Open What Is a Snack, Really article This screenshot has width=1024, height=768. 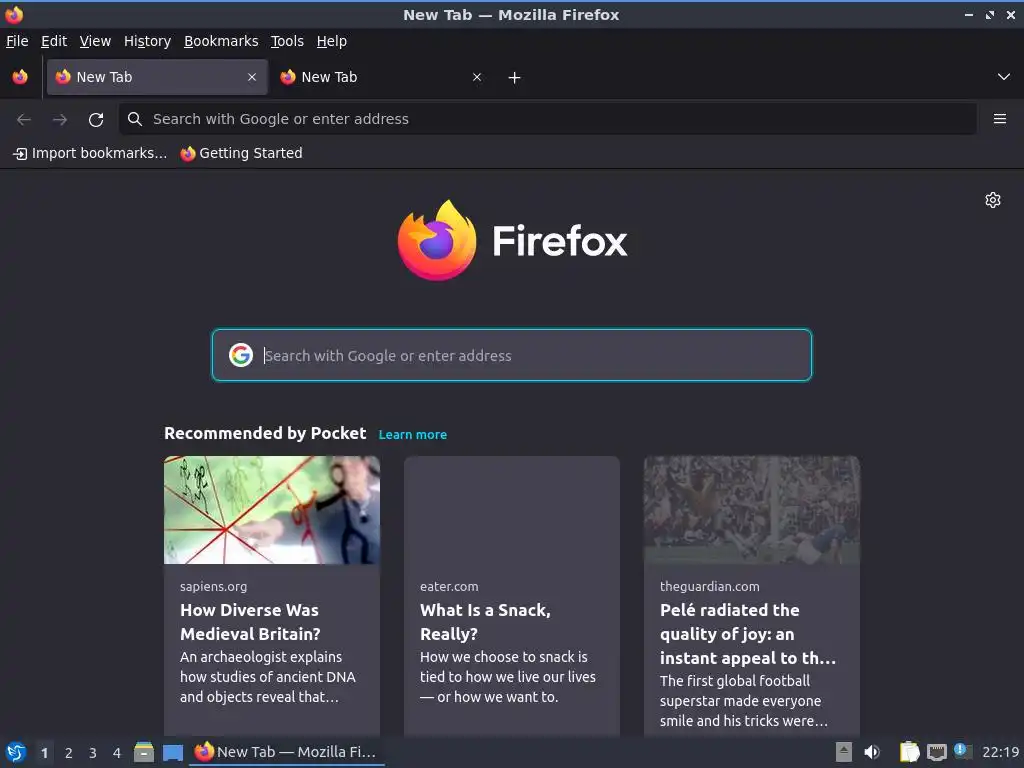click(485, 622)
